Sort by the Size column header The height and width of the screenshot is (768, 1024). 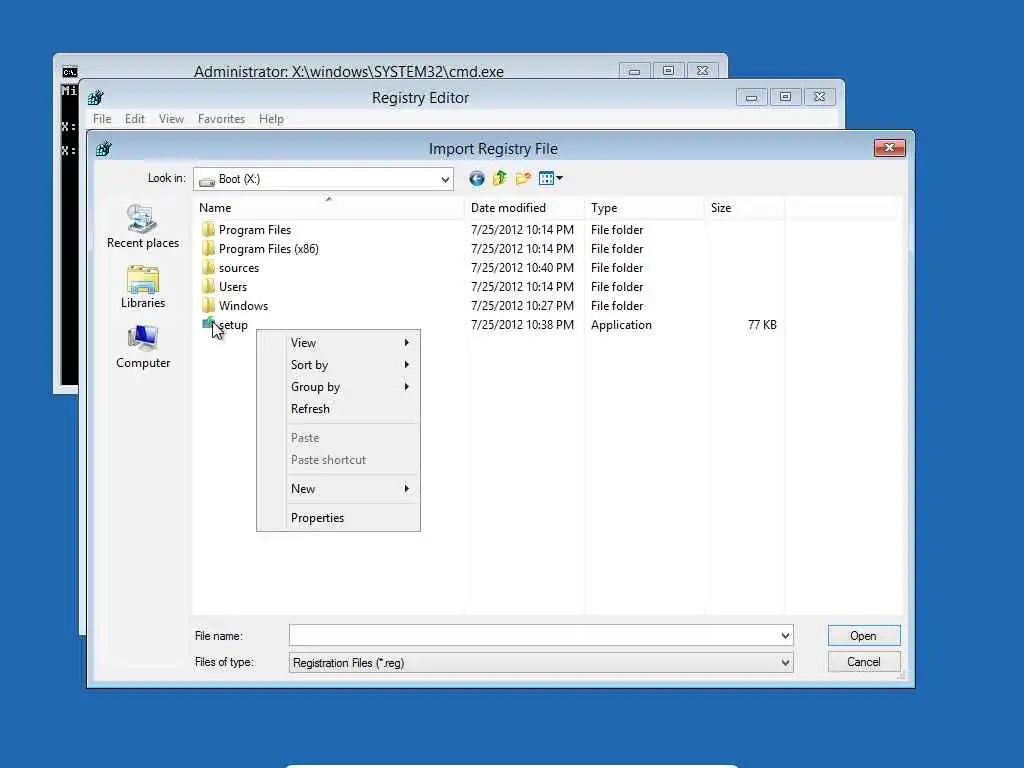coord(745,208)
